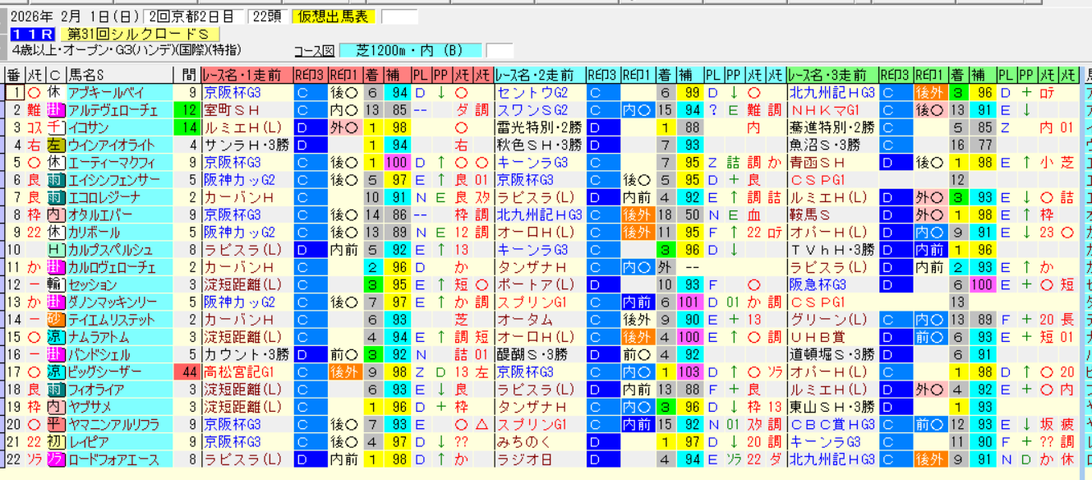The height and width of the screenshot is (480, 1092).
Task: Select the 第31回シルクロードS race title
Action: click(140, 33)
